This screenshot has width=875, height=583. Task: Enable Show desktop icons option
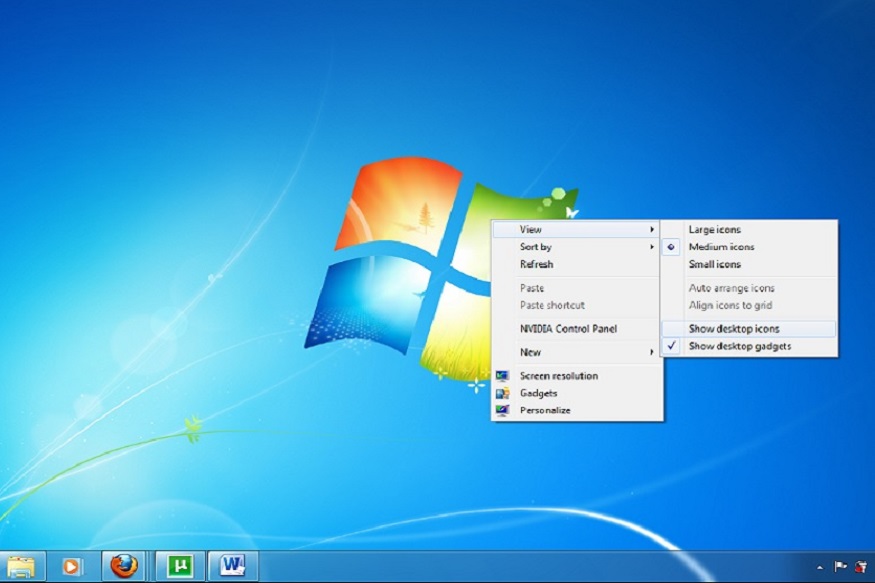coord(734,328)
